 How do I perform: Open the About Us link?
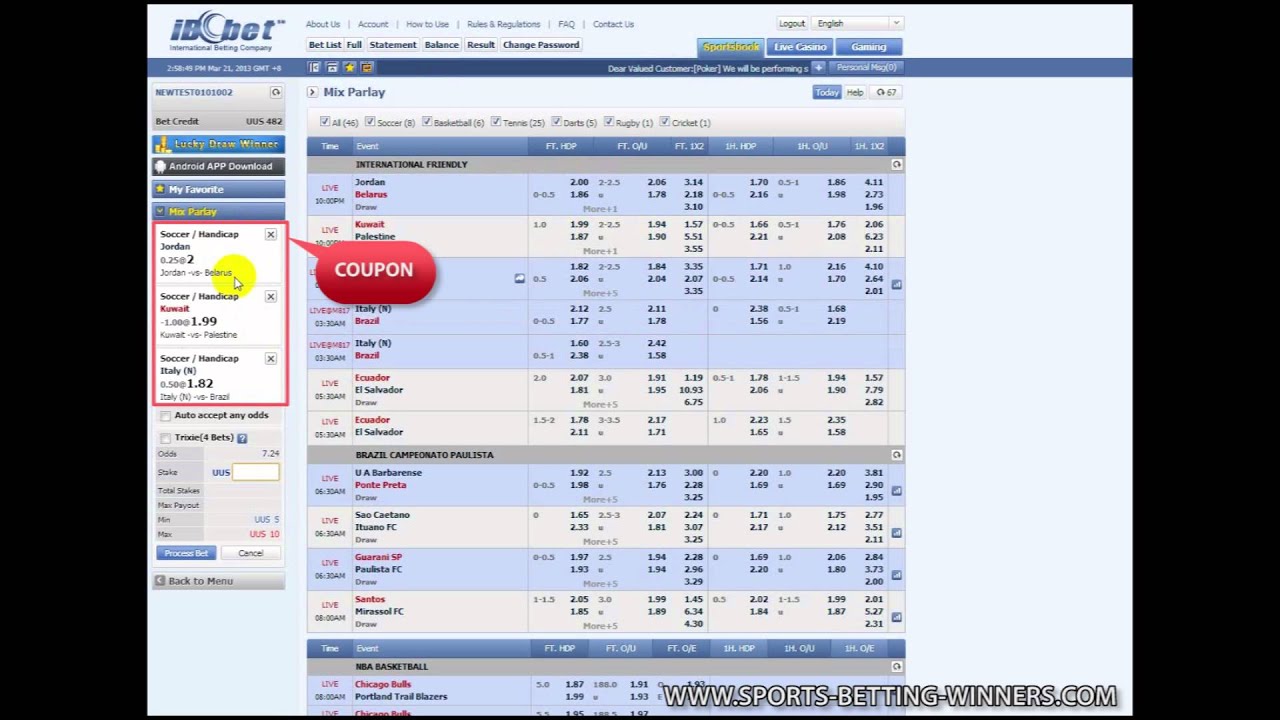click(323, 24)
